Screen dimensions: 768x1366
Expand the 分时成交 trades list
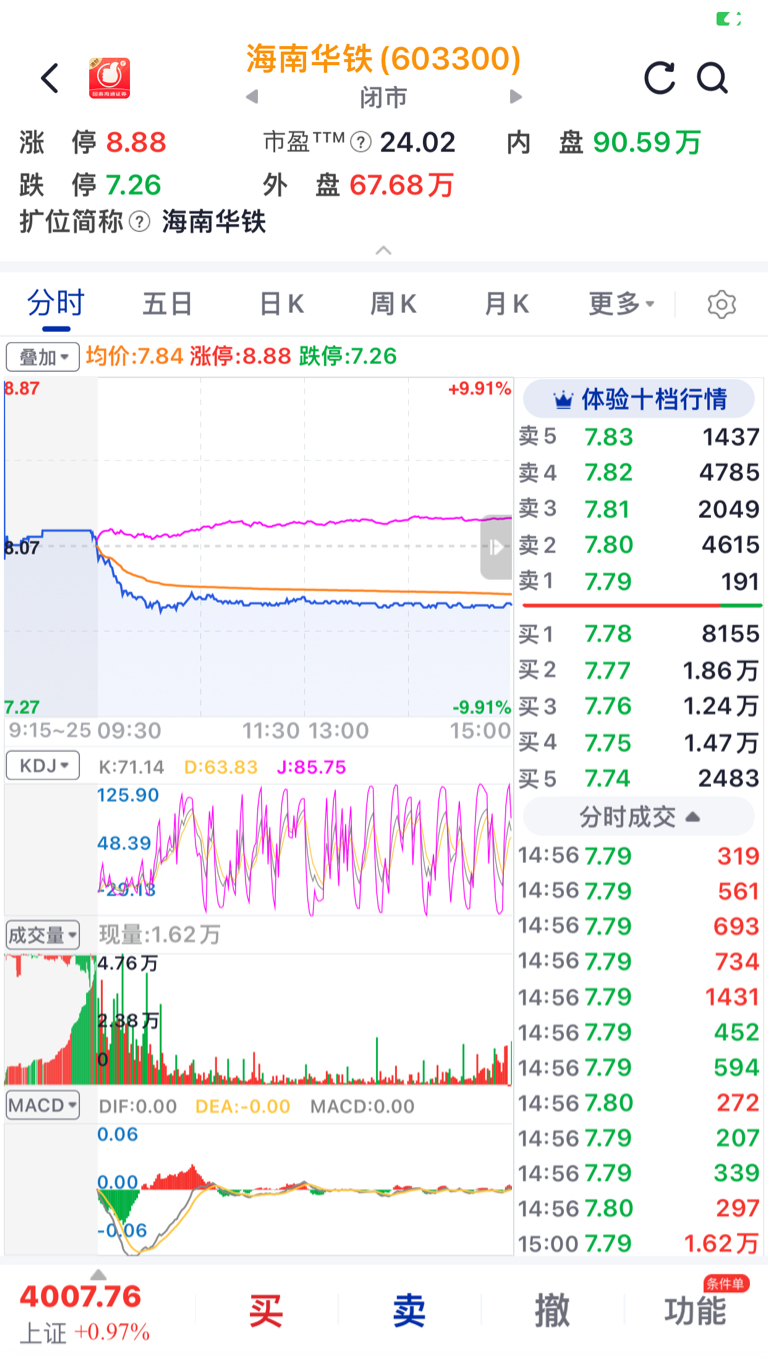[639, 817]
